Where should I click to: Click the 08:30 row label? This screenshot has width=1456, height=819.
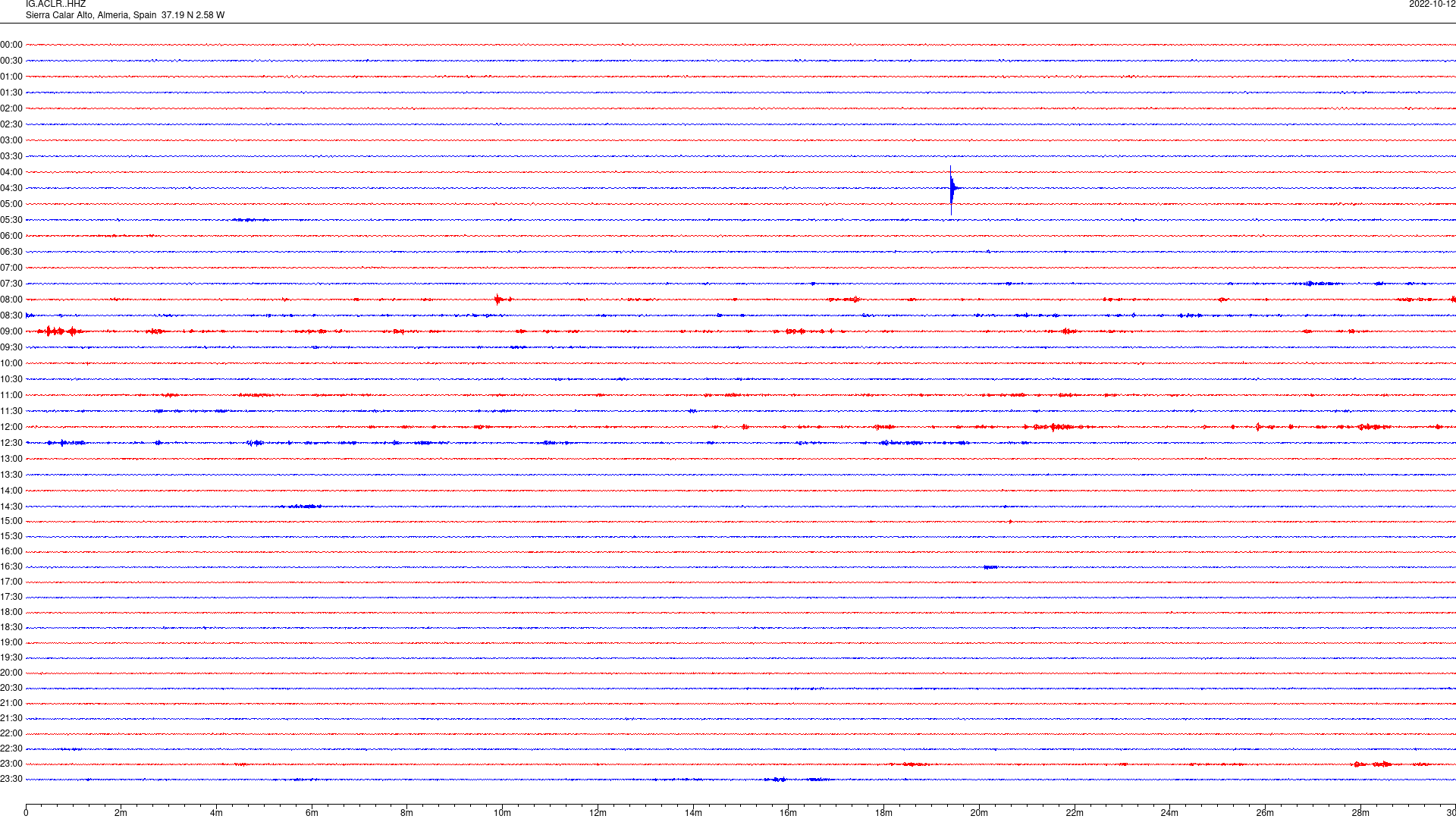(11, 315)
